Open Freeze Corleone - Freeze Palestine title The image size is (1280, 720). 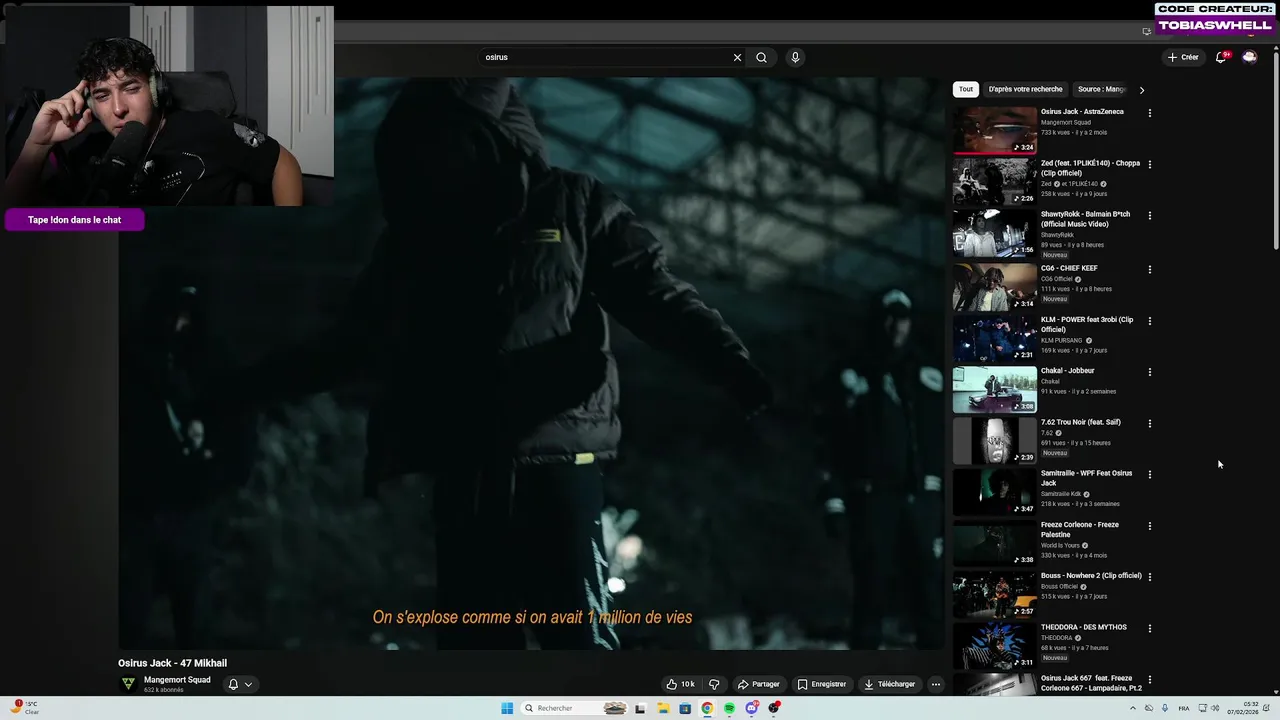1079,529
